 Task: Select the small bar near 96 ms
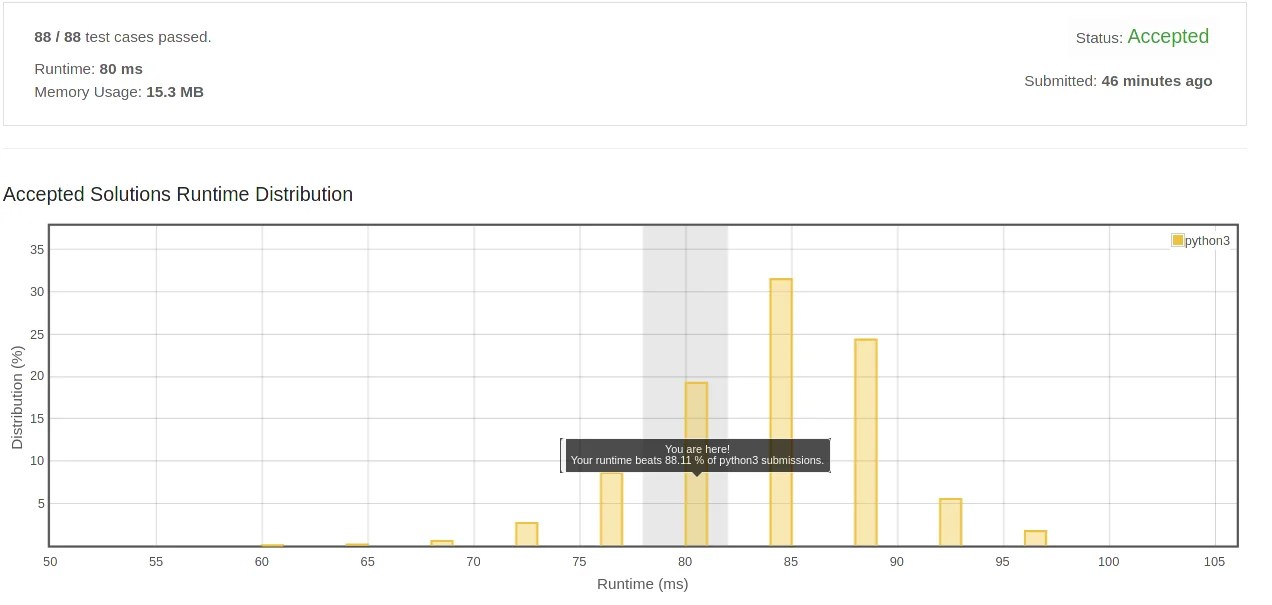1035,538
